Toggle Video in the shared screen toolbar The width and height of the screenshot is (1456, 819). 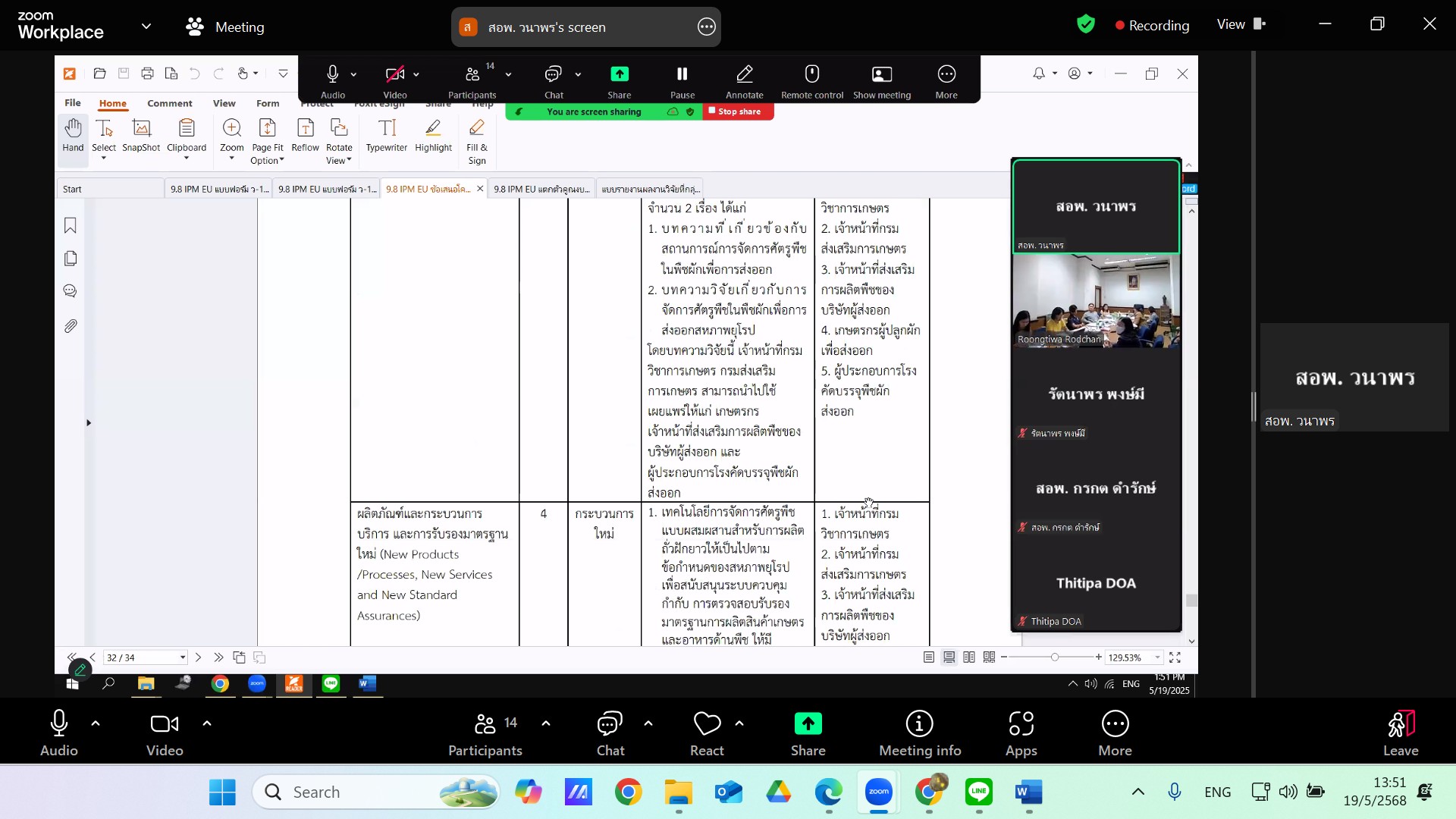click(x=394, y=81)
